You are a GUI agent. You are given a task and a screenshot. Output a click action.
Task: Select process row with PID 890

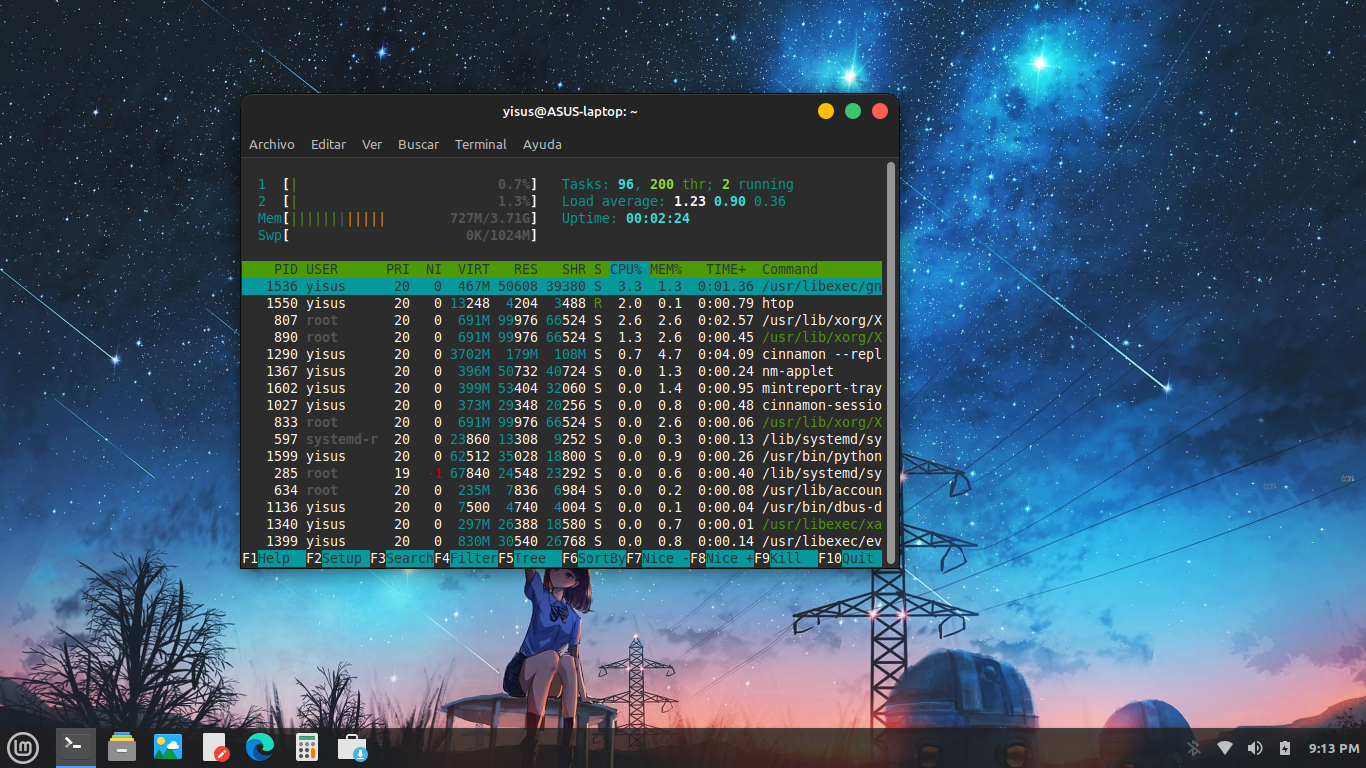(x=562, y=337)
